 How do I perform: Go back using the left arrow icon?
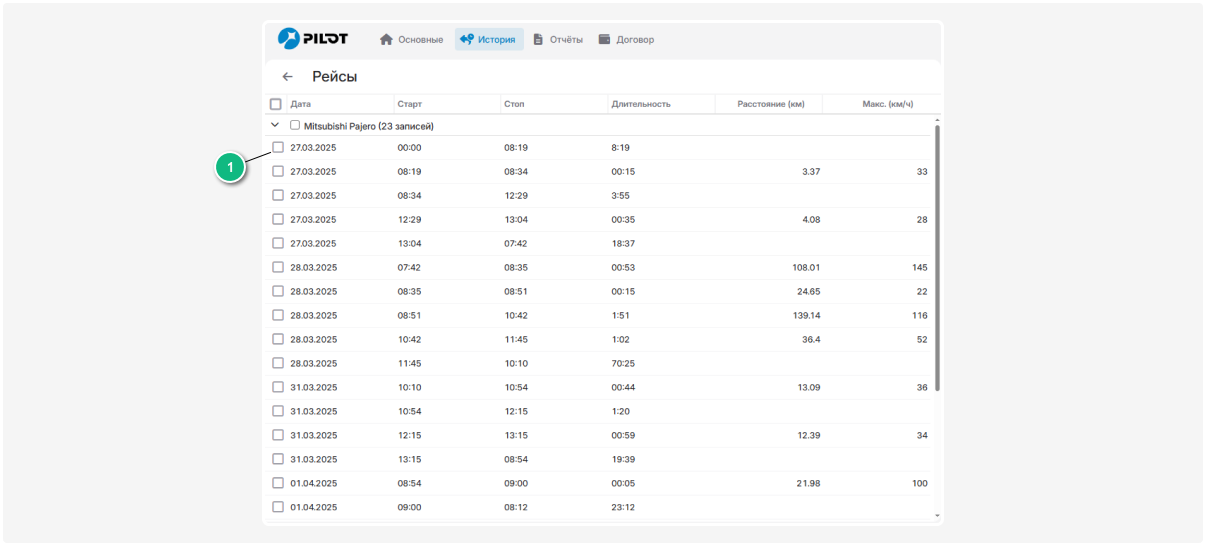click(x=287, y=77)
